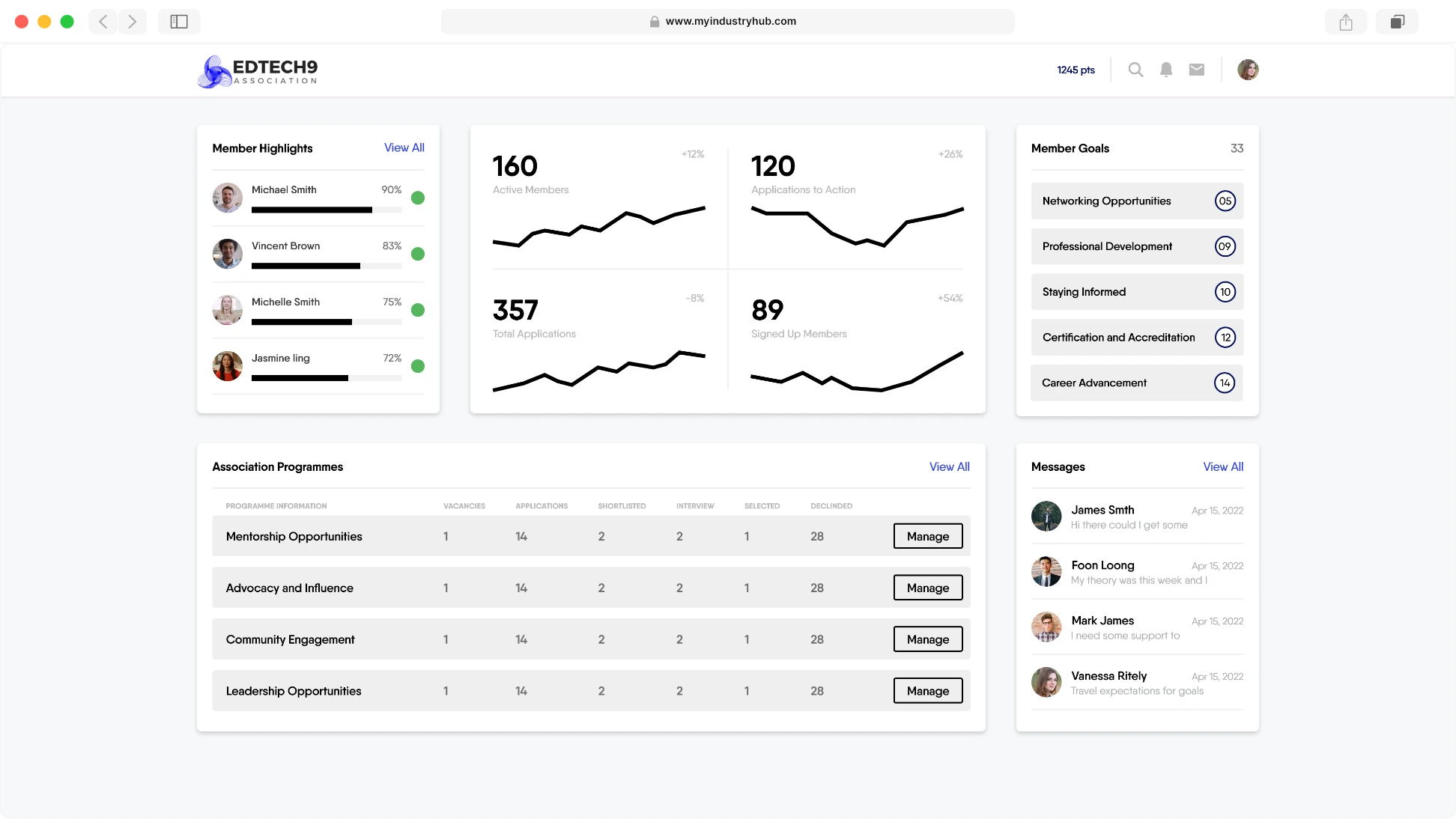
Task: Select the Networking Opportunities member goal
Action: pyautogui.click(x=1137, y=201)
